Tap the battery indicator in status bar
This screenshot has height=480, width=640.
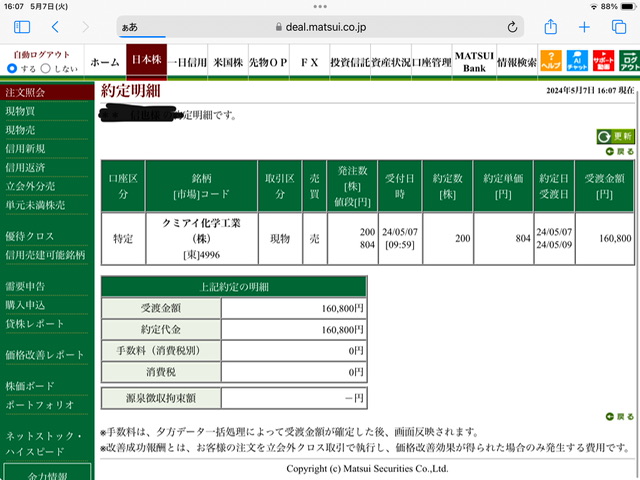627,7
